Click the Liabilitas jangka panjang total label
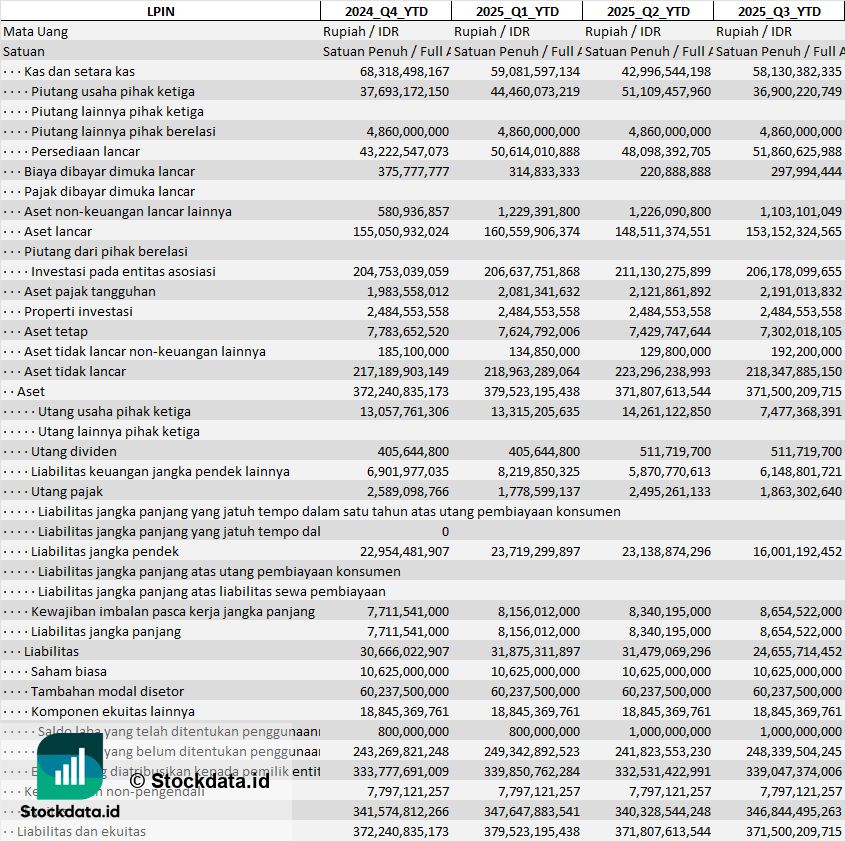The width and height of the screenshot is (845, 841). (106, 631)
